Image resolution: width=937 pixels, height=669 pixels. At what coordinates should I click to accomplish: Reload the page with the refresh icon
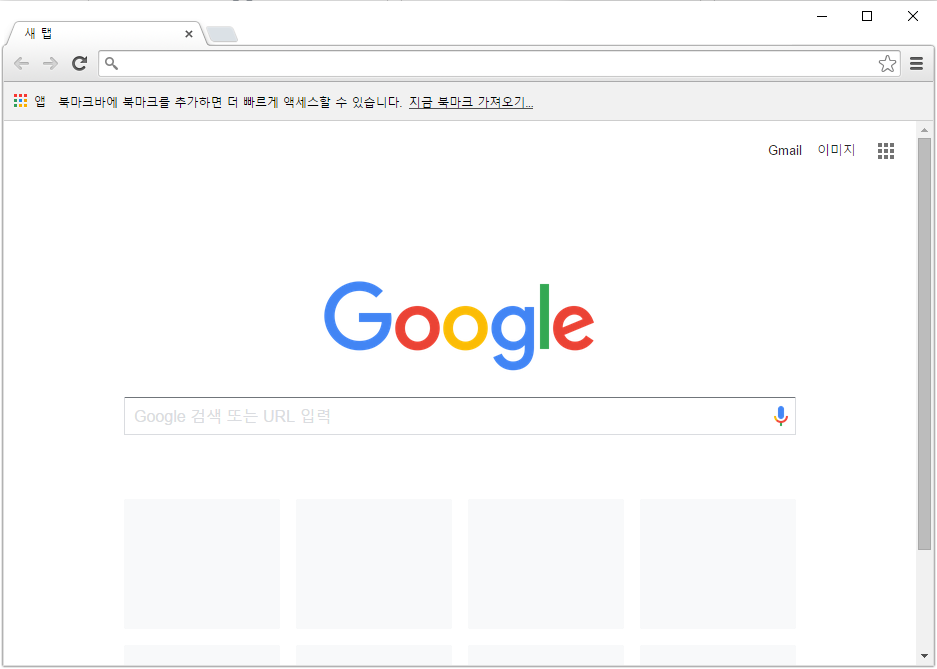(79, 64)
